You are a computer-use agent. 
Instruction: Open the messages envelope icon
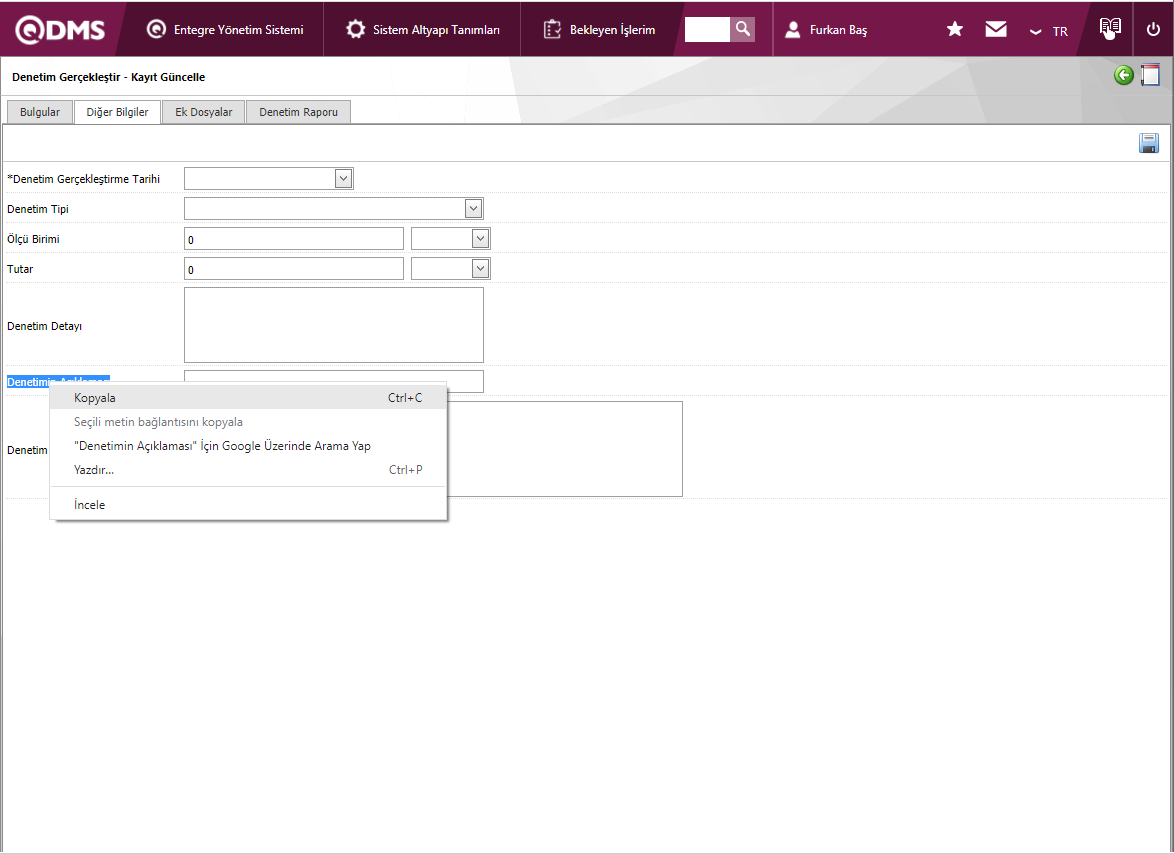pos(995,30)
